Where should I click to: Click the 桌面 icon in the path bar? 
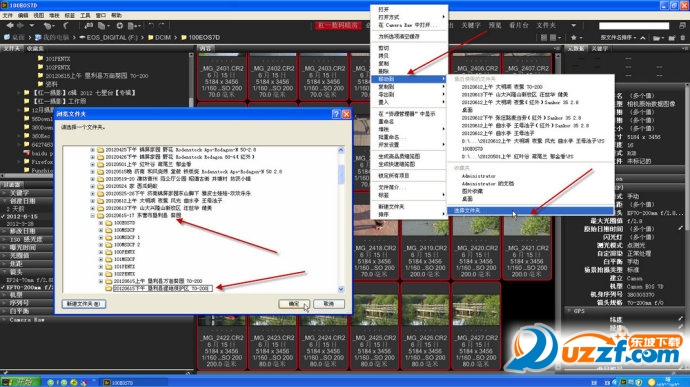[x=7, y=37]
